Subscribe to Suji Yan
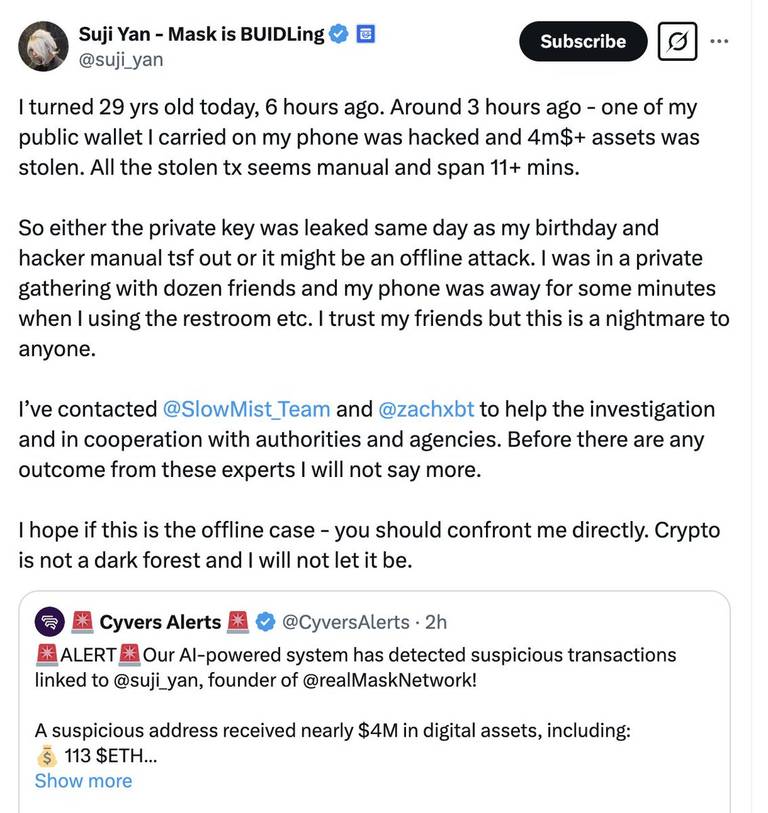 point(583,41)
